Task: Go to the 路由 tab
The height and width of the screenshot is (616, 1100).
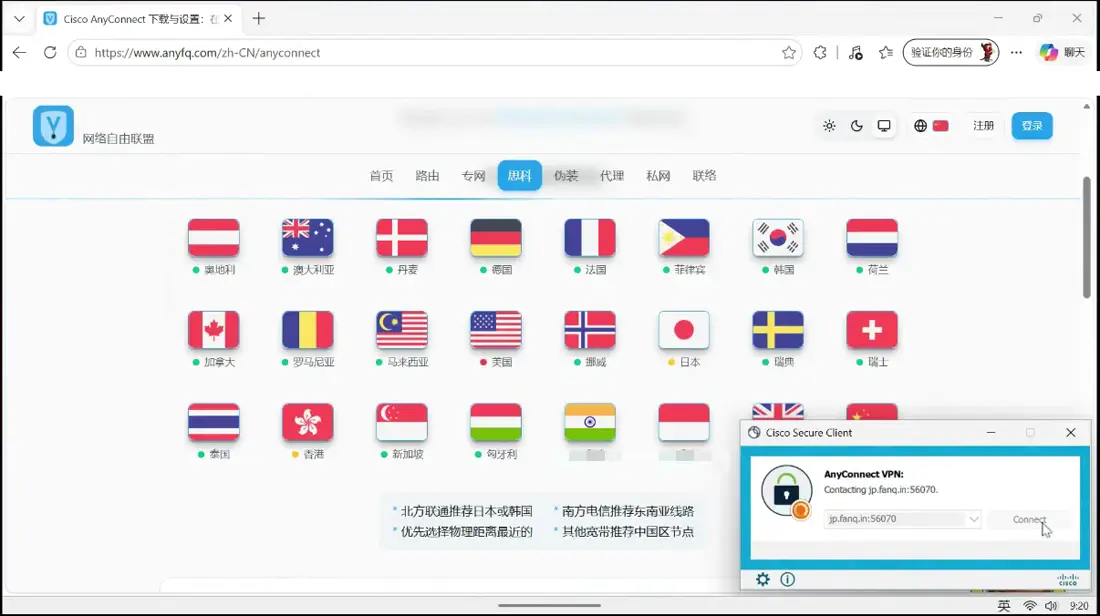Action: point(427,175)
